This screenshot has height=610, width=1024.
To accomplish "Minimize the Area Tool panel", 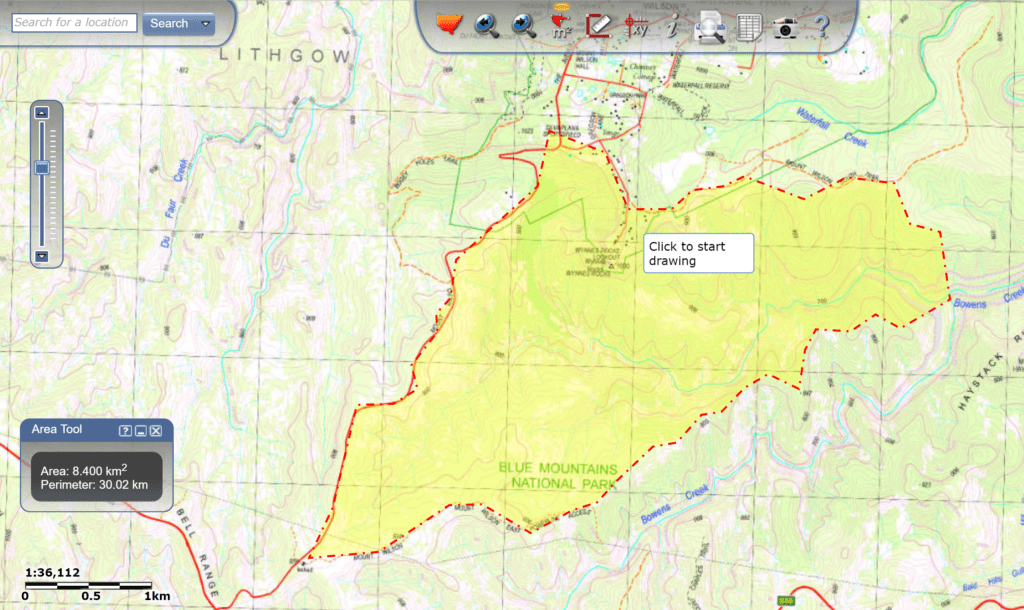I will (x=140, y=430).
